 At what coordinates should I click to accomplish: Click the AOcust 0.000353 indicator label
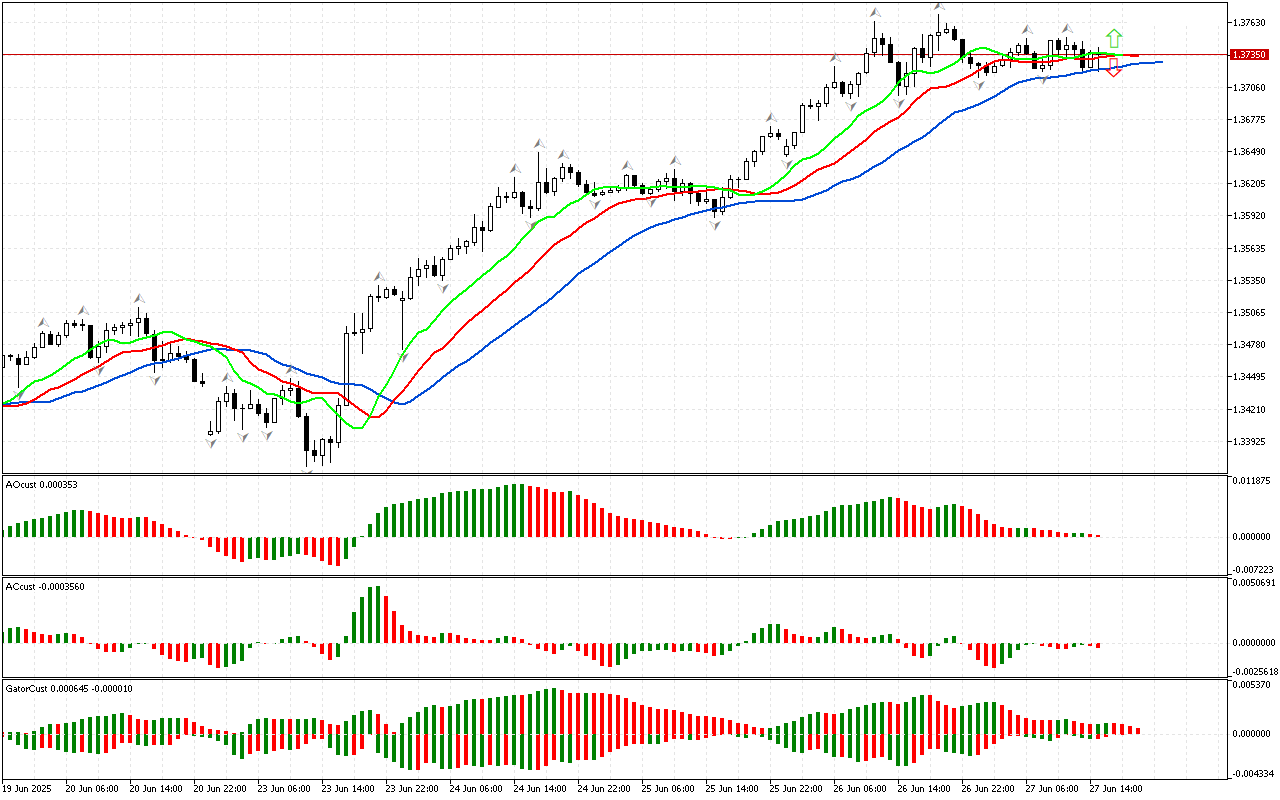coord(42,484)
